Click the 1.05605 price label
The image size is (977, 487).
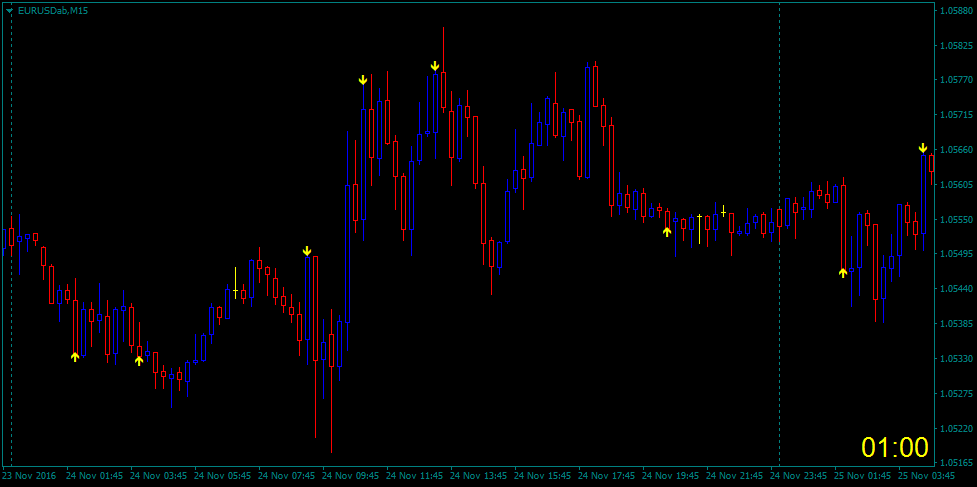[x=956, y=185]
